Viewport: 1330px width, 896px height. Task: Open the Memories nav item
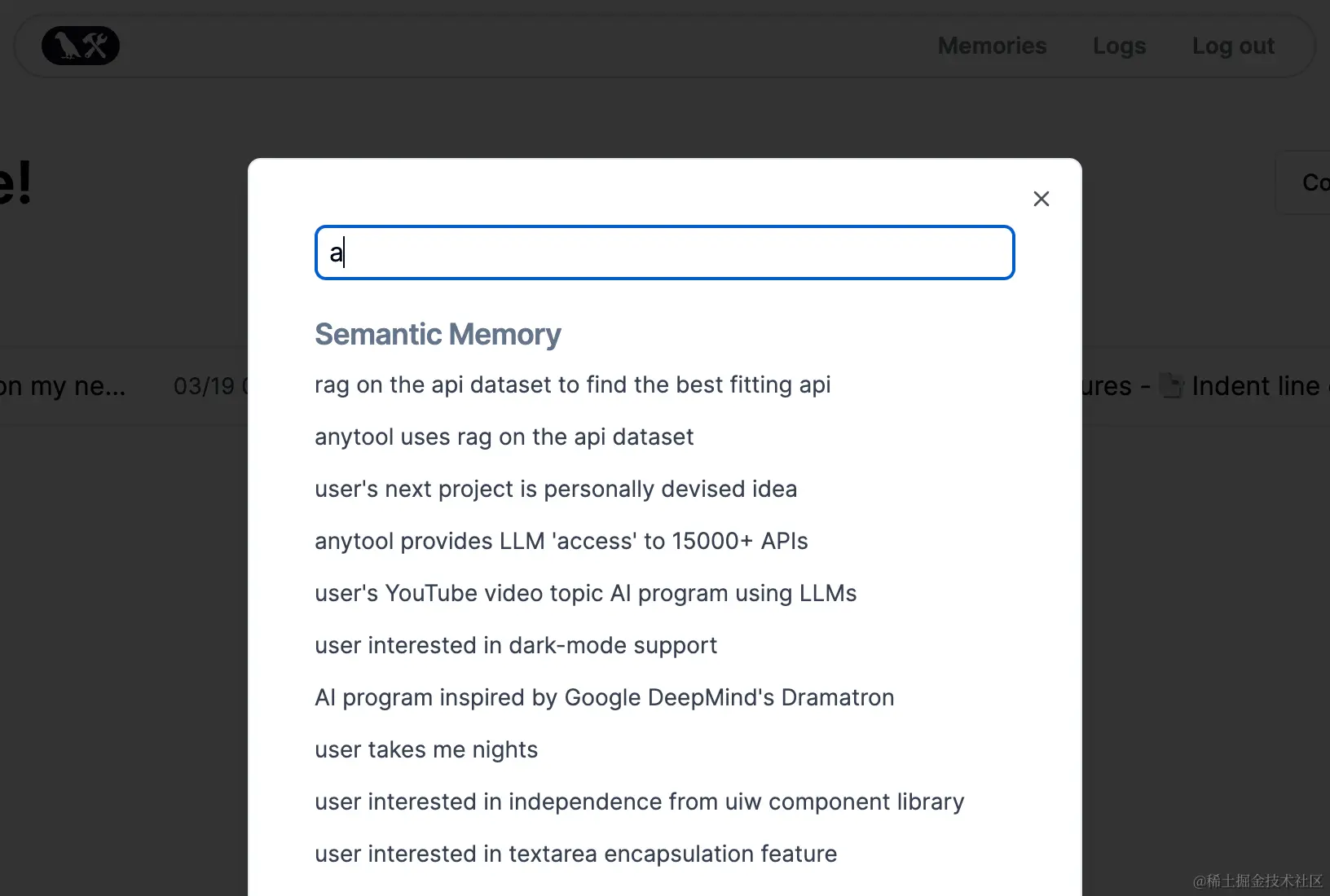(992, 46)
